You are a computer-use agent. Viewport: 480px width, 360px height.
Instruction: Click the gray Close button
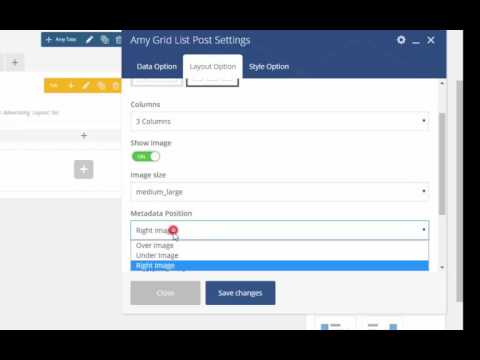[165, 293]
